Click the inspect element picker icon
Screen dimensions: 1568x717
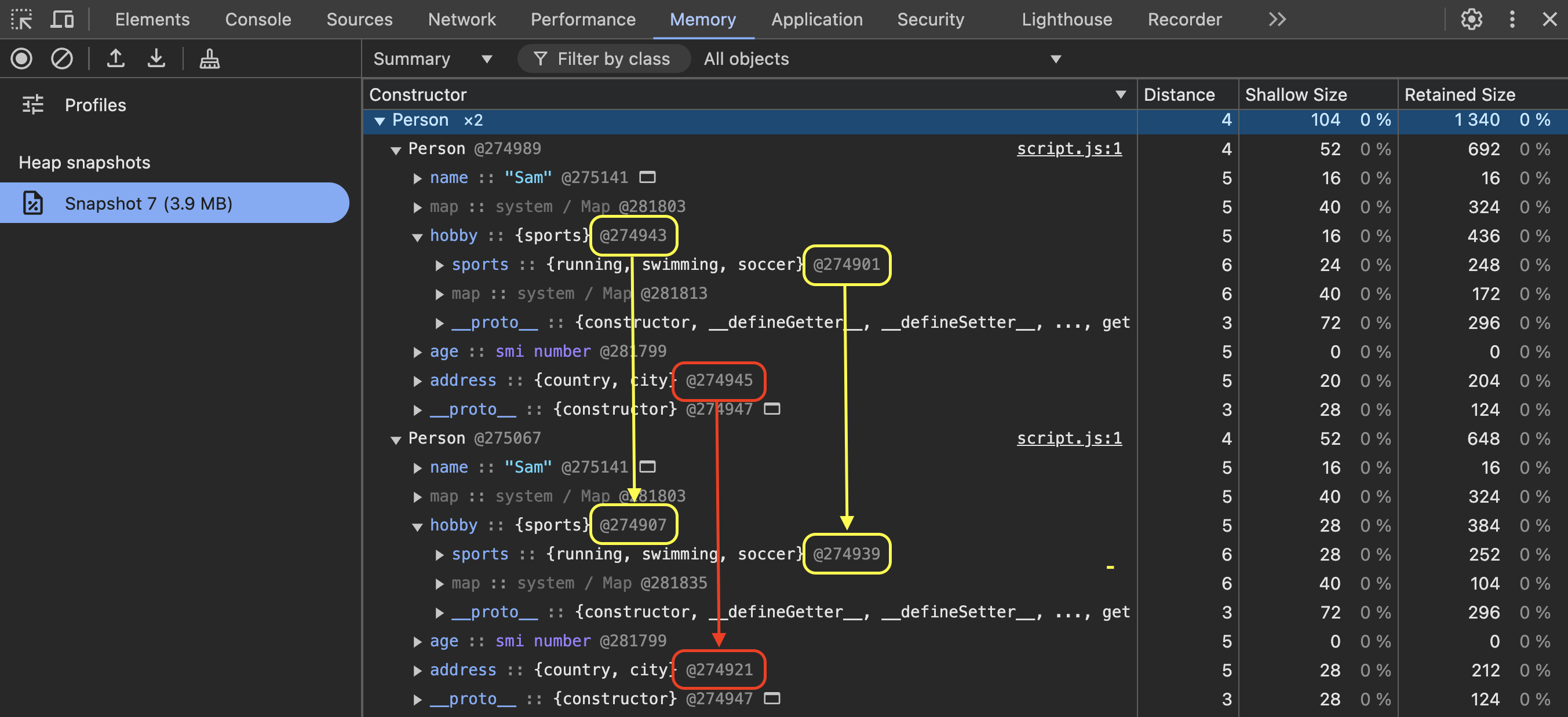click(x=21, y=20)
